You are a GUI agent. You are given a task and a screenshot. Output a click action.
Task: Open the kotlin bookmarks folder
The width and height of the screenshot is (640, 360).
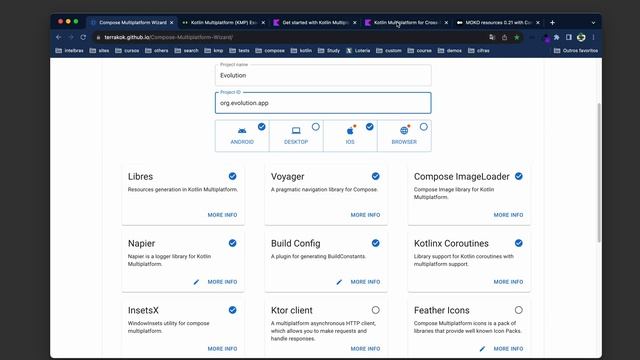coord(301,51)
